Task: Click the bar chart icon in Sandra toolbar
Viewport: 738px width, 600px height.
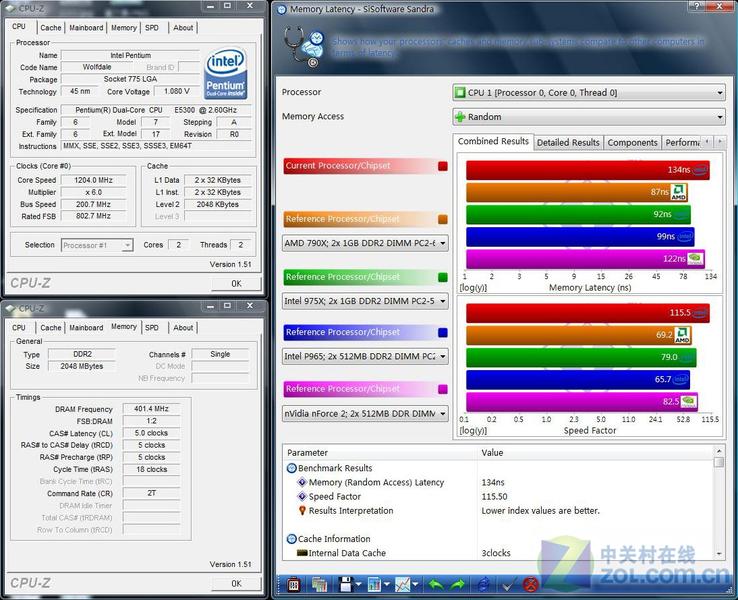Action: click(x=374, y=585)
